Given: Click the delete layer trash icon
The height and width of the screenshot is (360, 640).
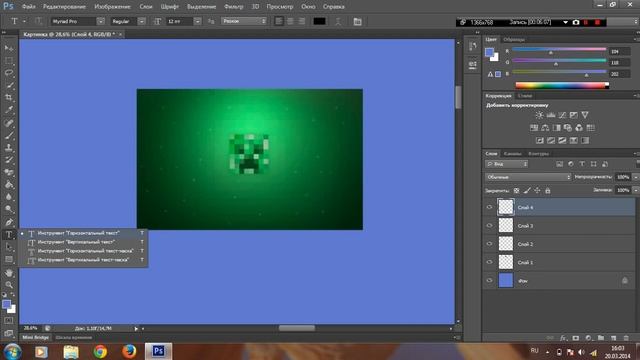Looking at the screenshot, I should coord(626,338).
